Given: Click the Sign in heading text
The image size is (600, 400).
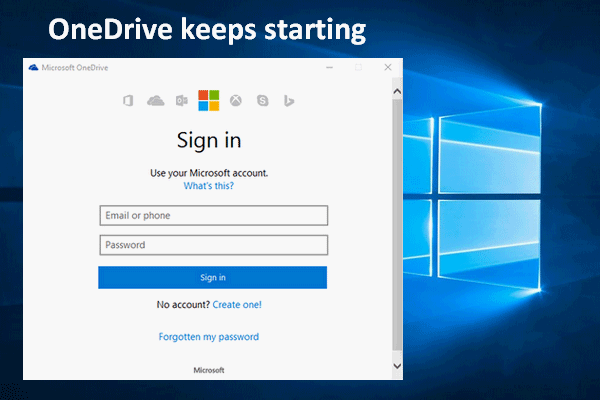Looking at the screenshot, I should [x=209, y=140].
